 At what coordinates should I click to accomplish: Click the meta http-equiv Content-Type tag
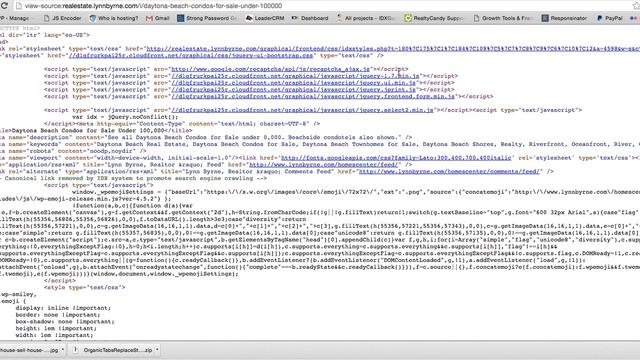[x=198, y=124]
